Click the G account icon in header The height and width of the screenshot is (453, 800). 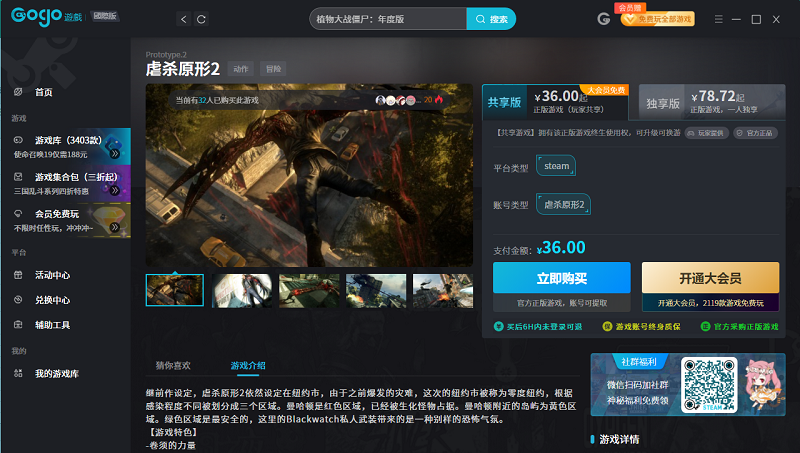[604, 19]
